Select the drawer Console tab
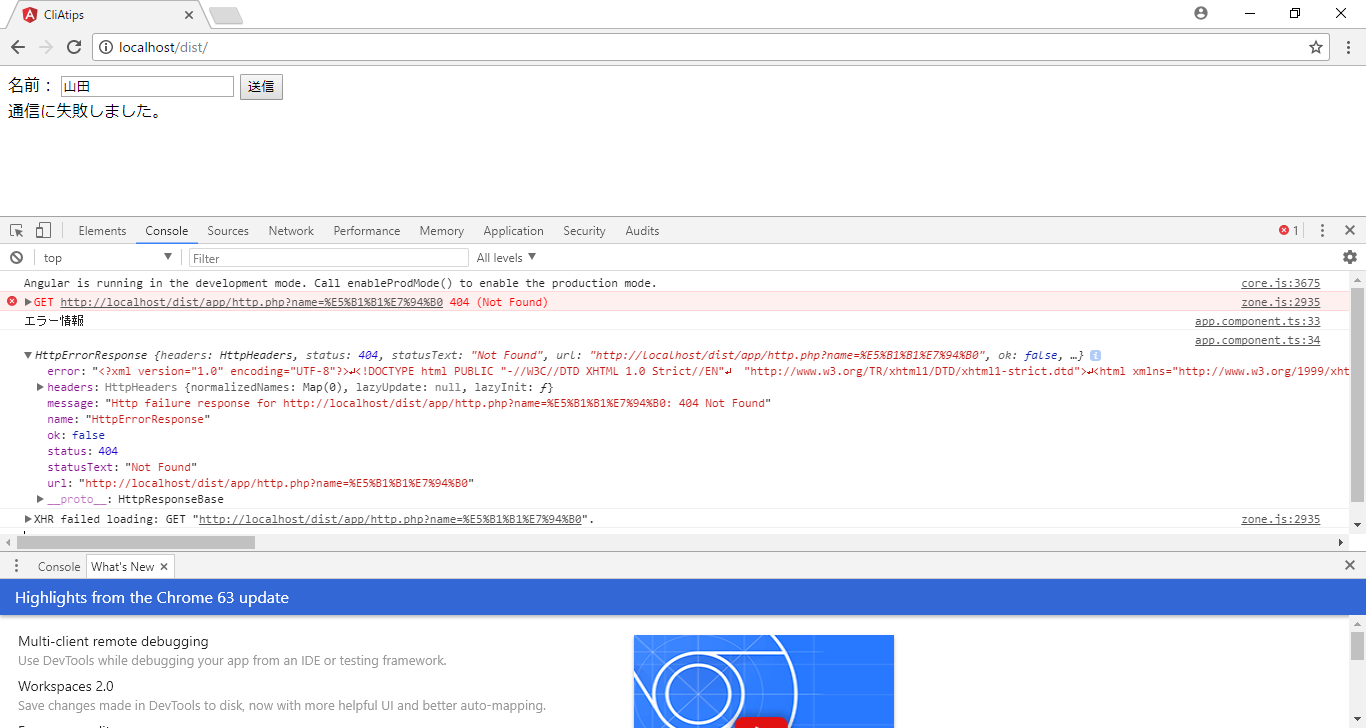 tap(59, 566)
